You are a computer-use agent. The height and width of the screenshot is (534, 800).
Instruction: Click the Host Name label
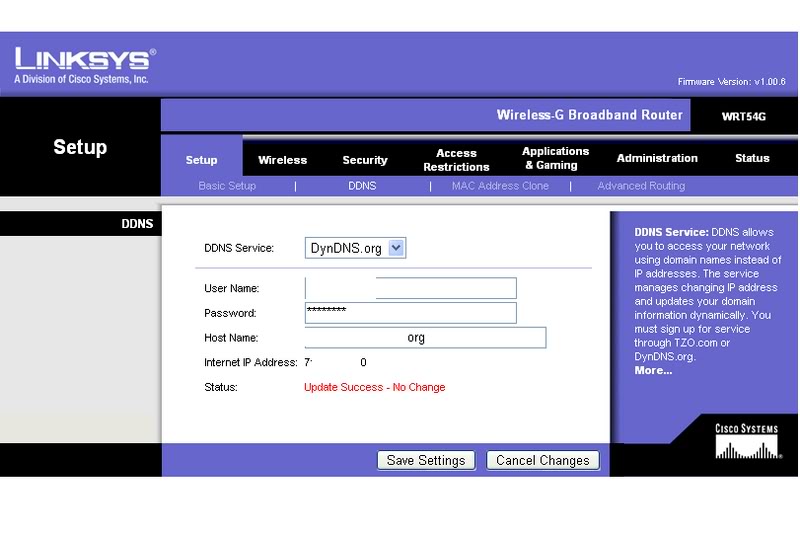pyautogui.click(x=231, y=338)
